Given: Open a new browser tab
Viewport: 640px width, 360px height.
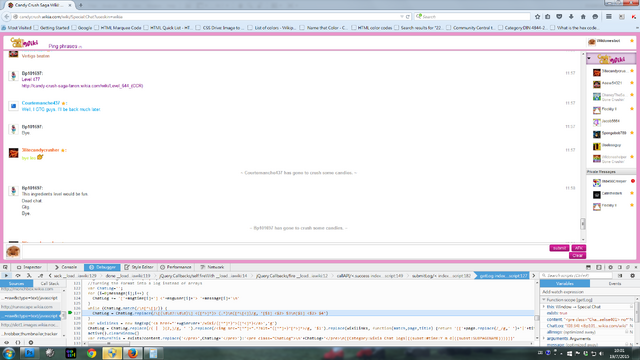Looking at the screenshot, I should 80,5.
